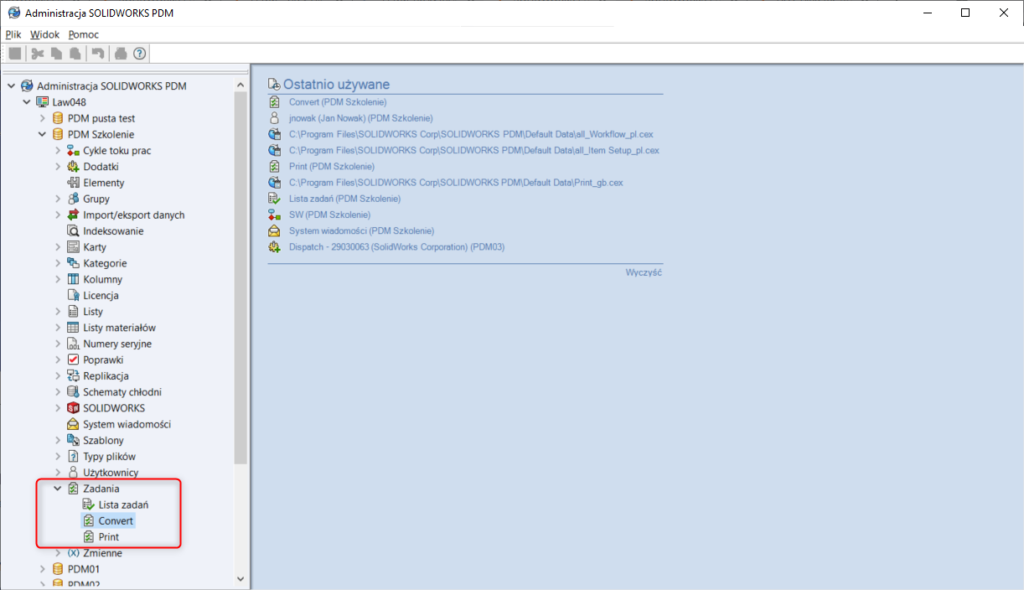1024x590 pixels.
Task: Click the Indeksowanie magnifier icon
Action: pyautogui.click(x=73, y=231)
